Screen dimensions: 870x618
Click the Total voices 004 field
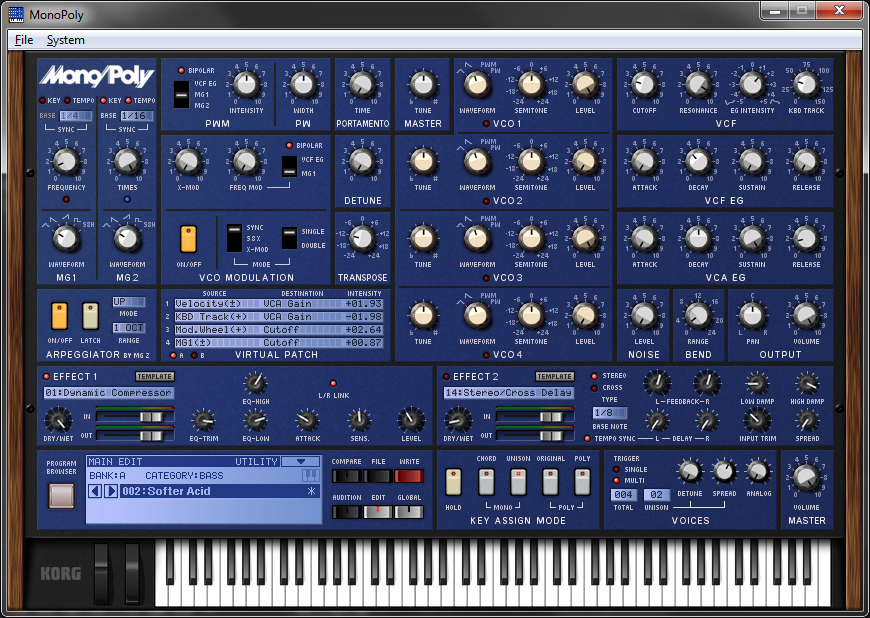624,494
